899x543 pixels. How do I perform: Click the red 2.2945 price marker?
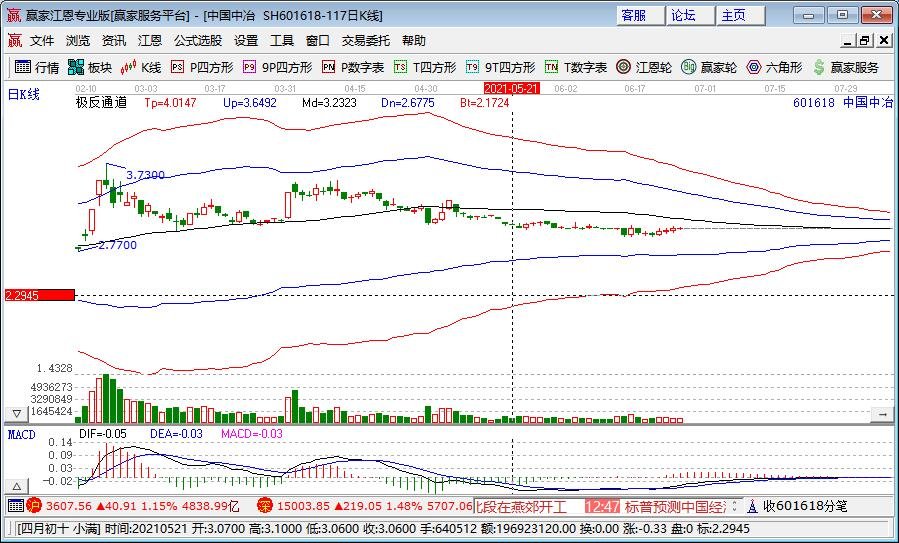(x=40, y=295)
